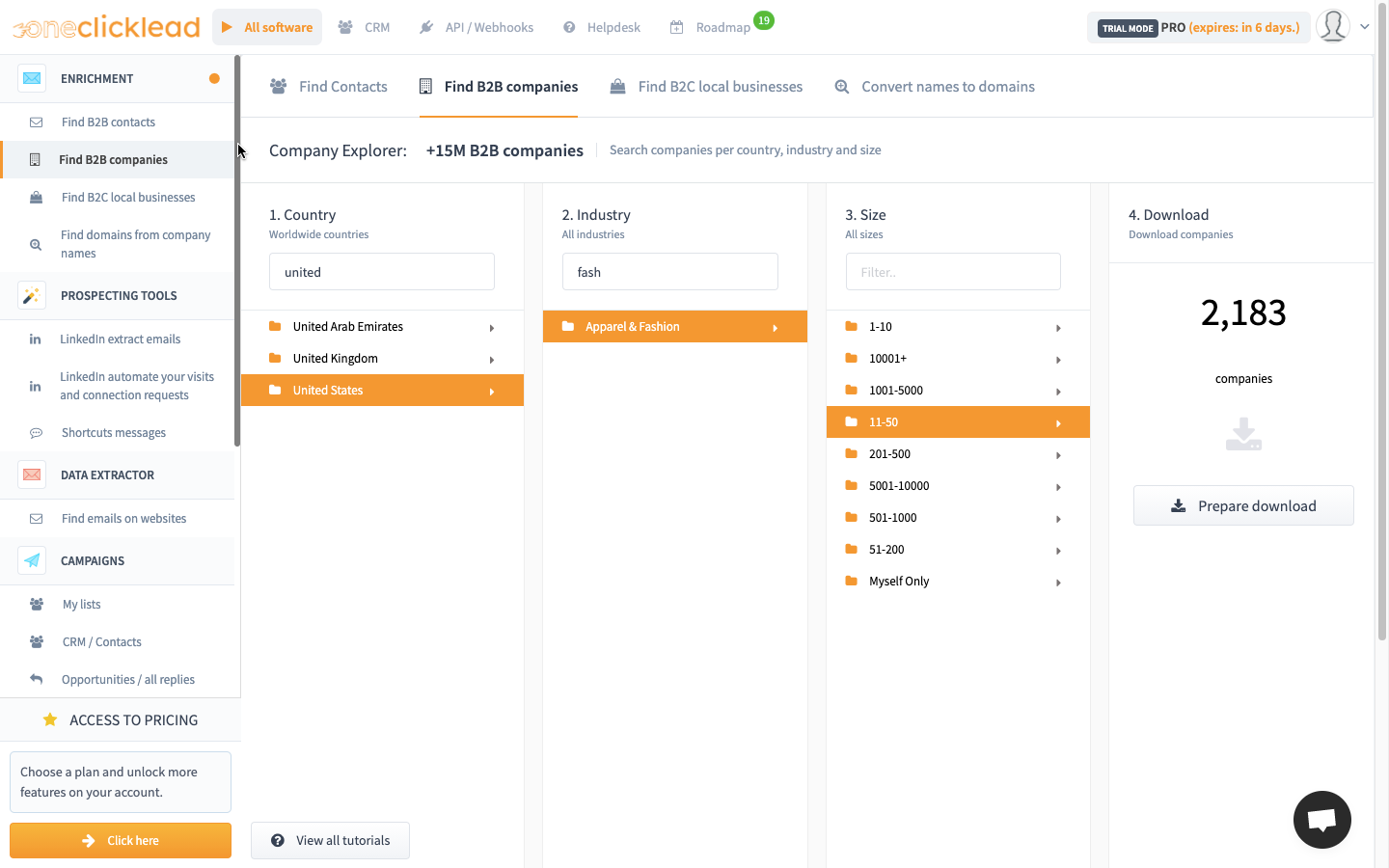
Task: Switch to Convert names to domains tab
Action: [935, 87]
